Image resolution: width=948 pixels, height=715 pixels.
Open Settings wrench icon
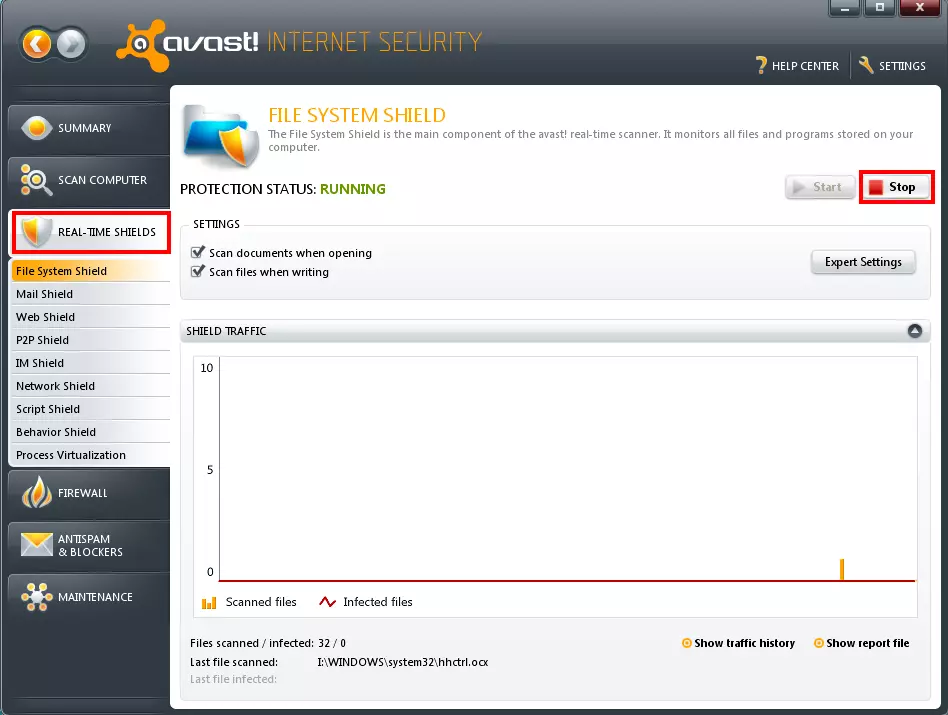(x=866, y=66)
